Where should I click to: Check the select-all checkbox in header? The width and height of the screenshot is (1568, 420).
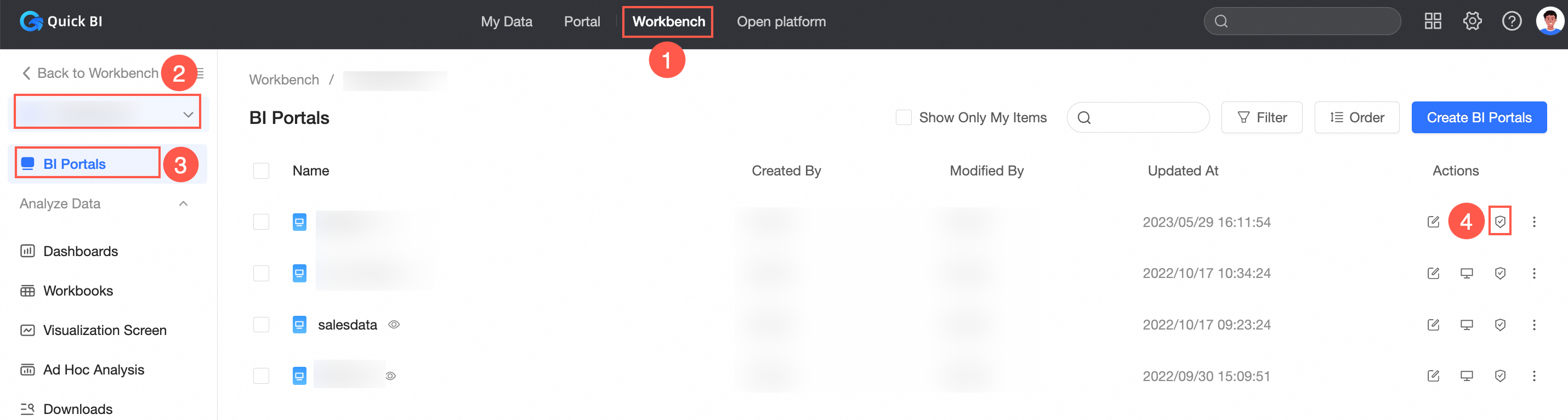261,171
